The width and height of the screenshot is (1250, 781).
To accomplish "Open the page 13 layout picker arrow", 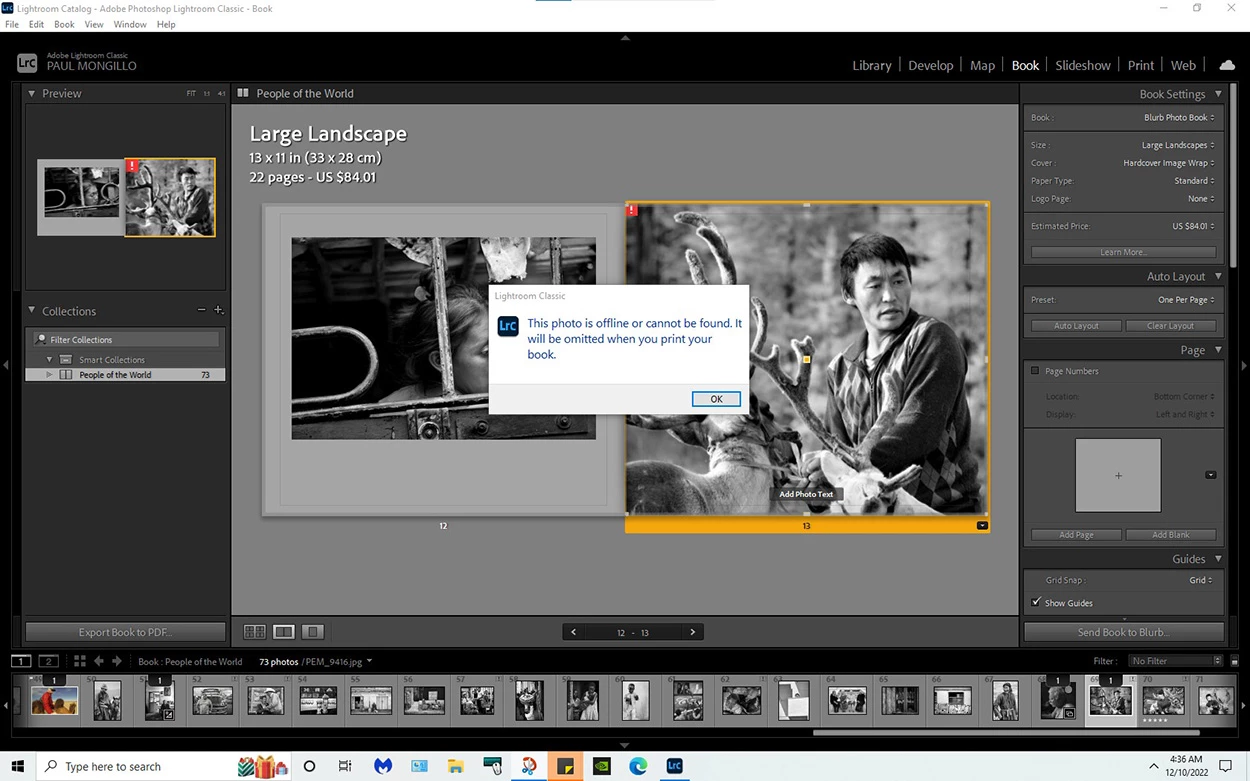I will pos(982,525).
